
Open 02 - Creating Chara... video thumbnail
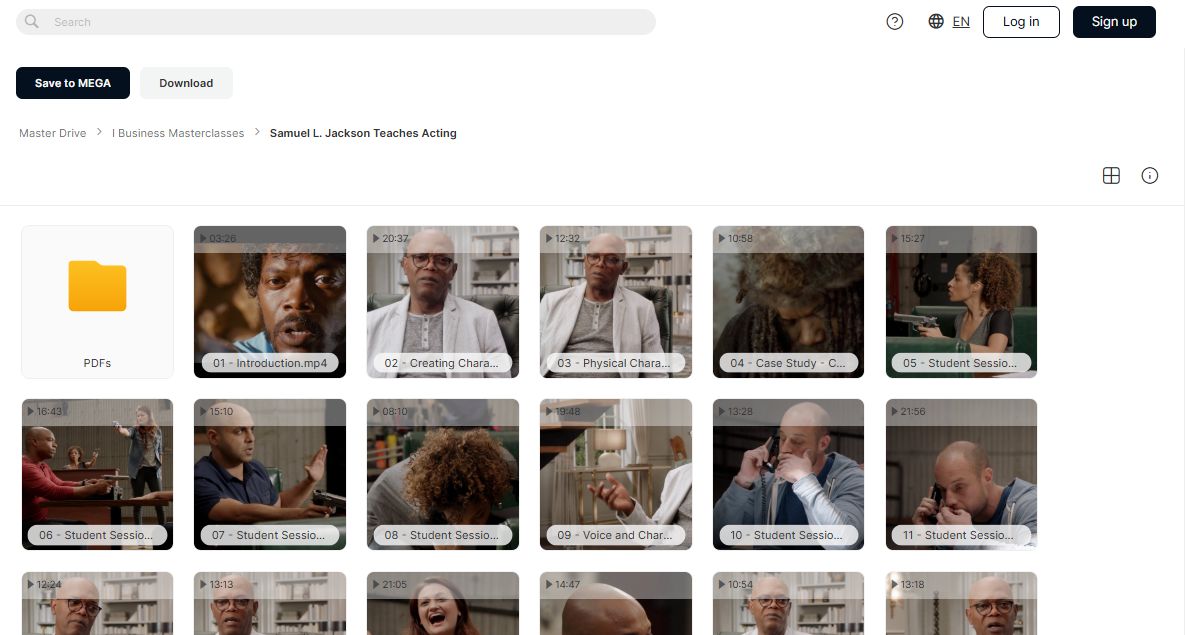(x=443, y=302)
